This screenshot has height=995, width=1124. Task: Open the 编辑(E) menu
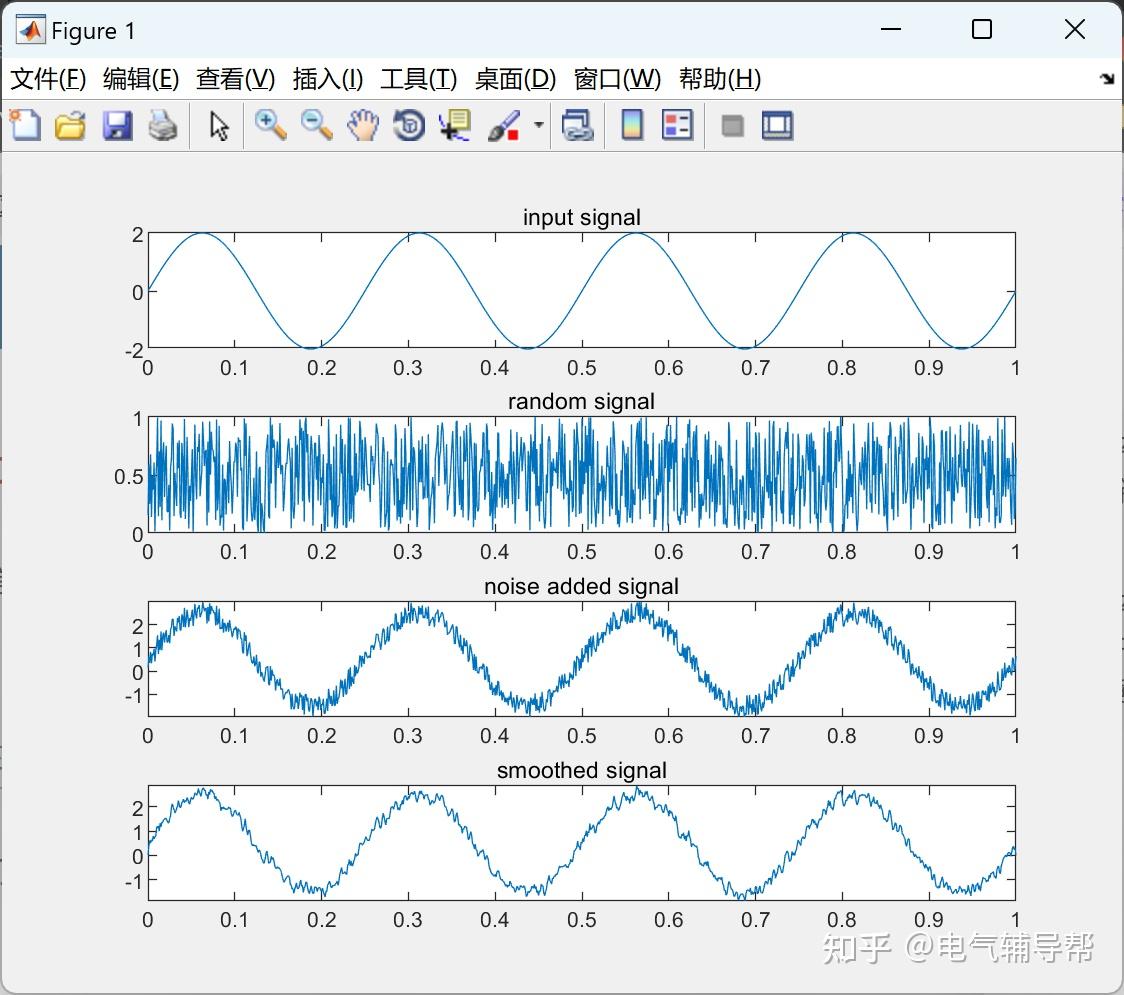click(x=140, y=78)
